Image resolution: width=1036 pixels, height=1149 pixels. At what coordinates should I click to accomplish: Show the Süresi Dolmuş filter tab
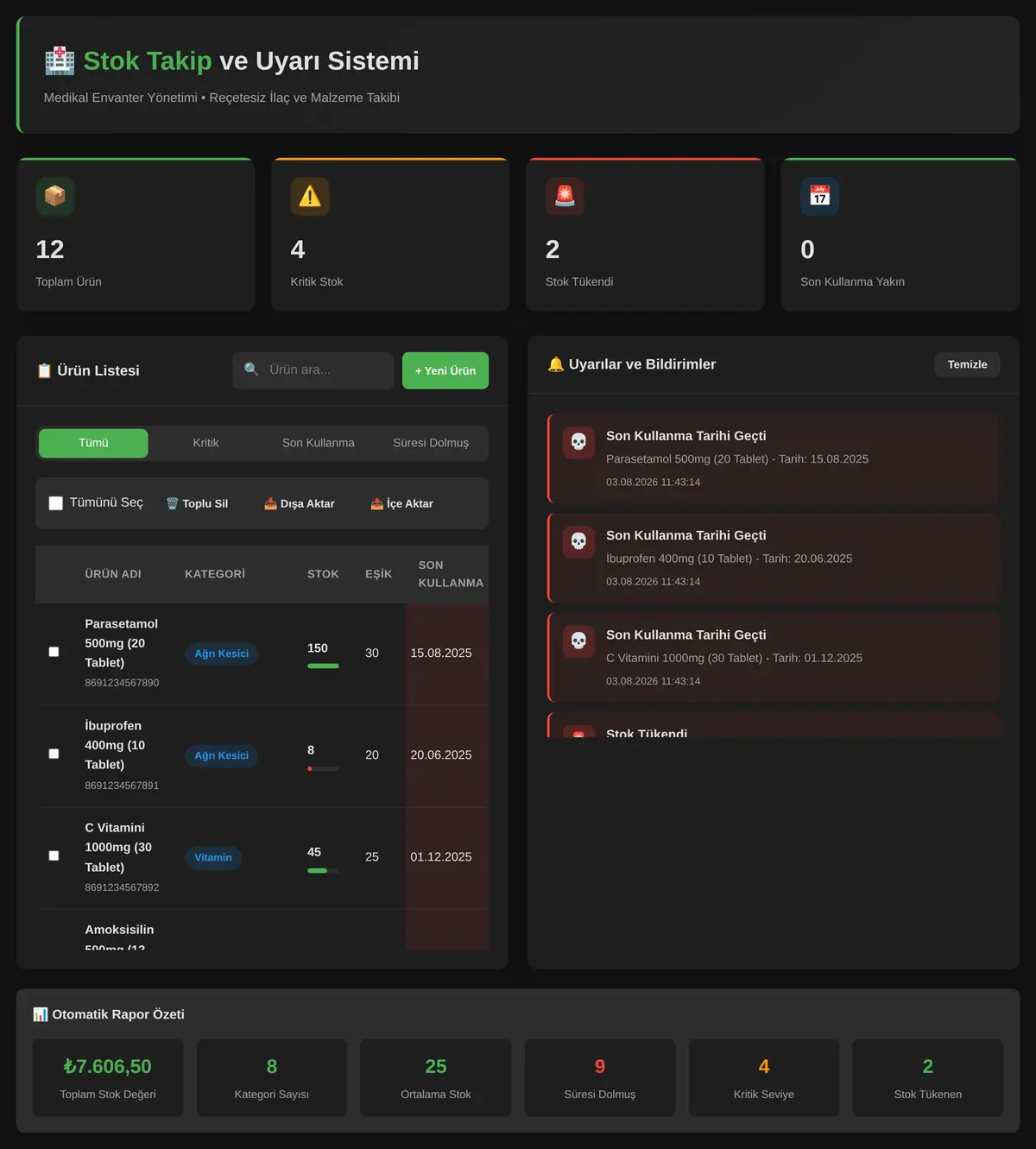click(x=431, y=443)
